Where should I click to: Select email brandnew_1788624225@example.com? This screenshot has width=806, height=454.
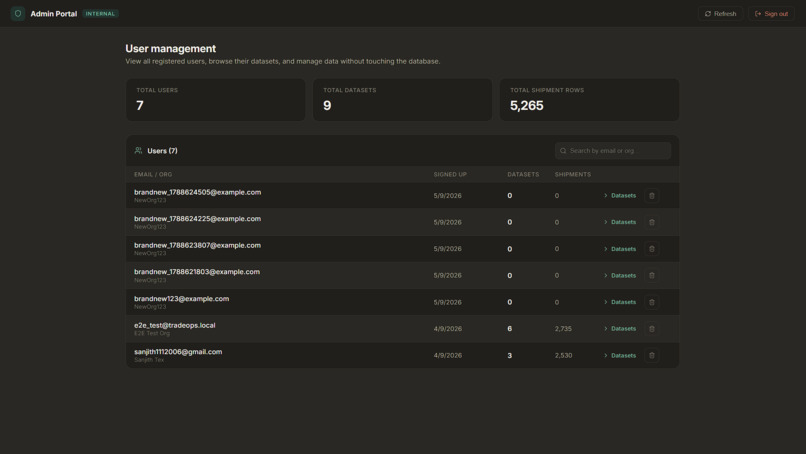point(197,219)
